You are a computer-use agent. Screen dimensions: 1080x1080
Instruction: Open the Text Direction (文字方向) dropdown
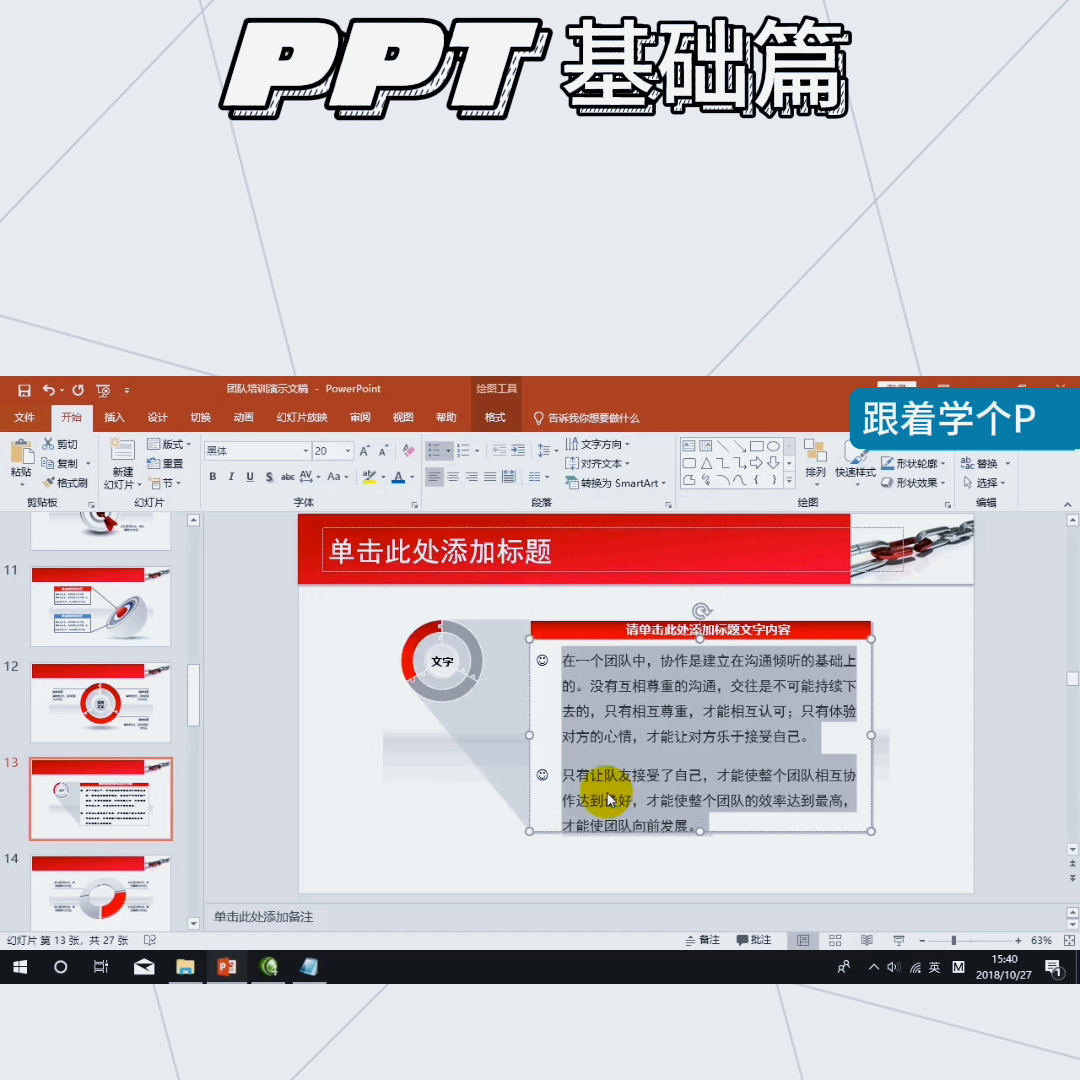[x=597, y=444]
